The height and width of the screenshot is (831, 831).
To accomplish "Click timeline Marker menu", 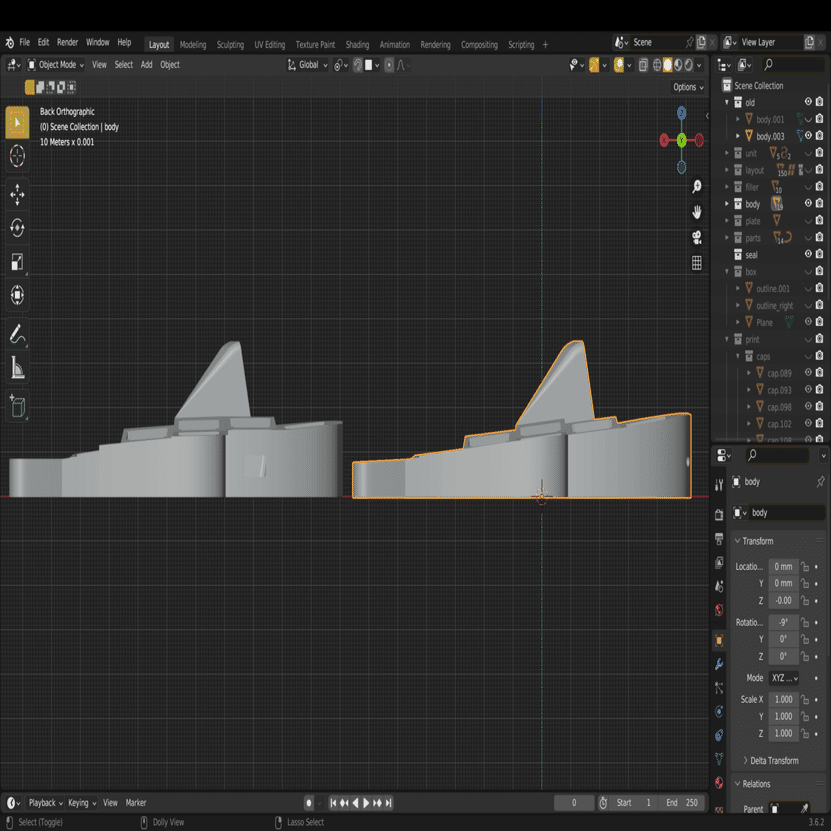I will click(x=136, y=803).
